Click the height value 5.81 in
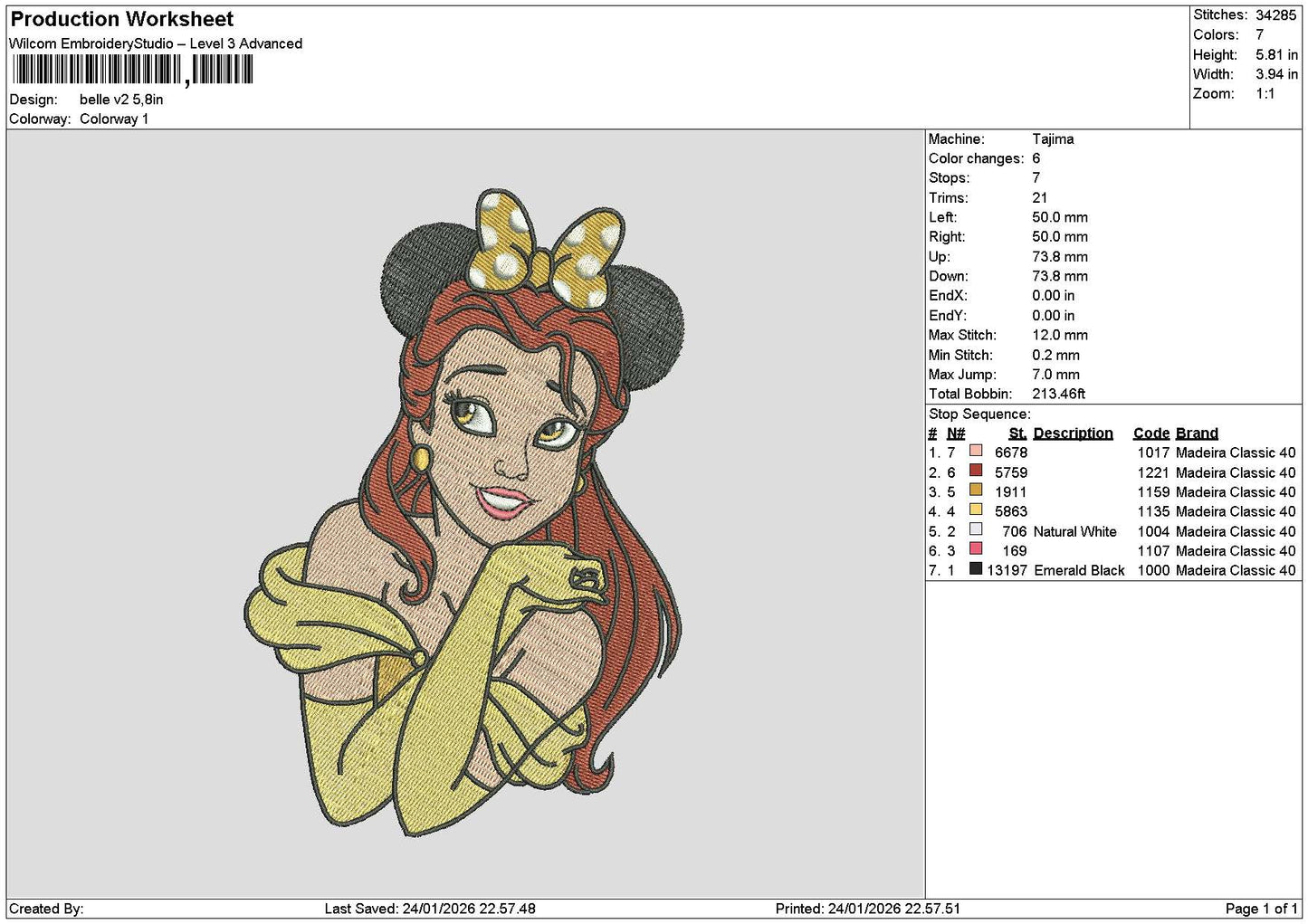Image resolution: width=1308 pixels, height=924 pixels. pyautogui.click(x=1277, y=55)
